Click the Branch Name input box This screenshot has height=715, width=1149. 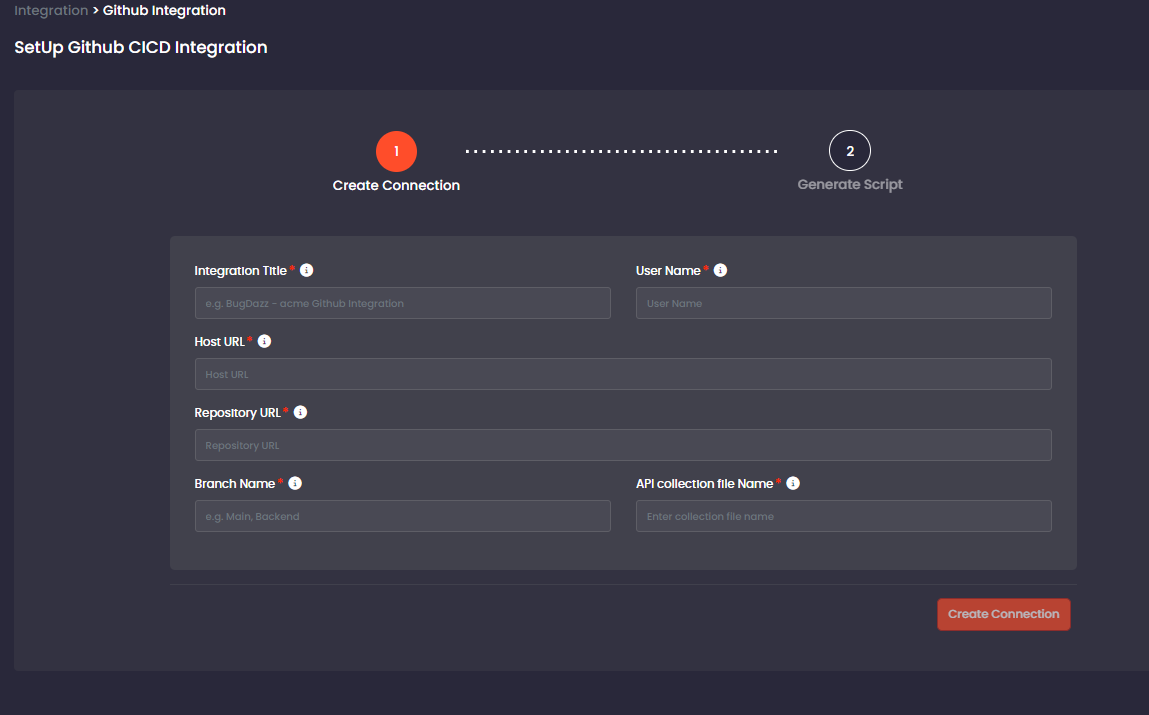tap(402, 516)
